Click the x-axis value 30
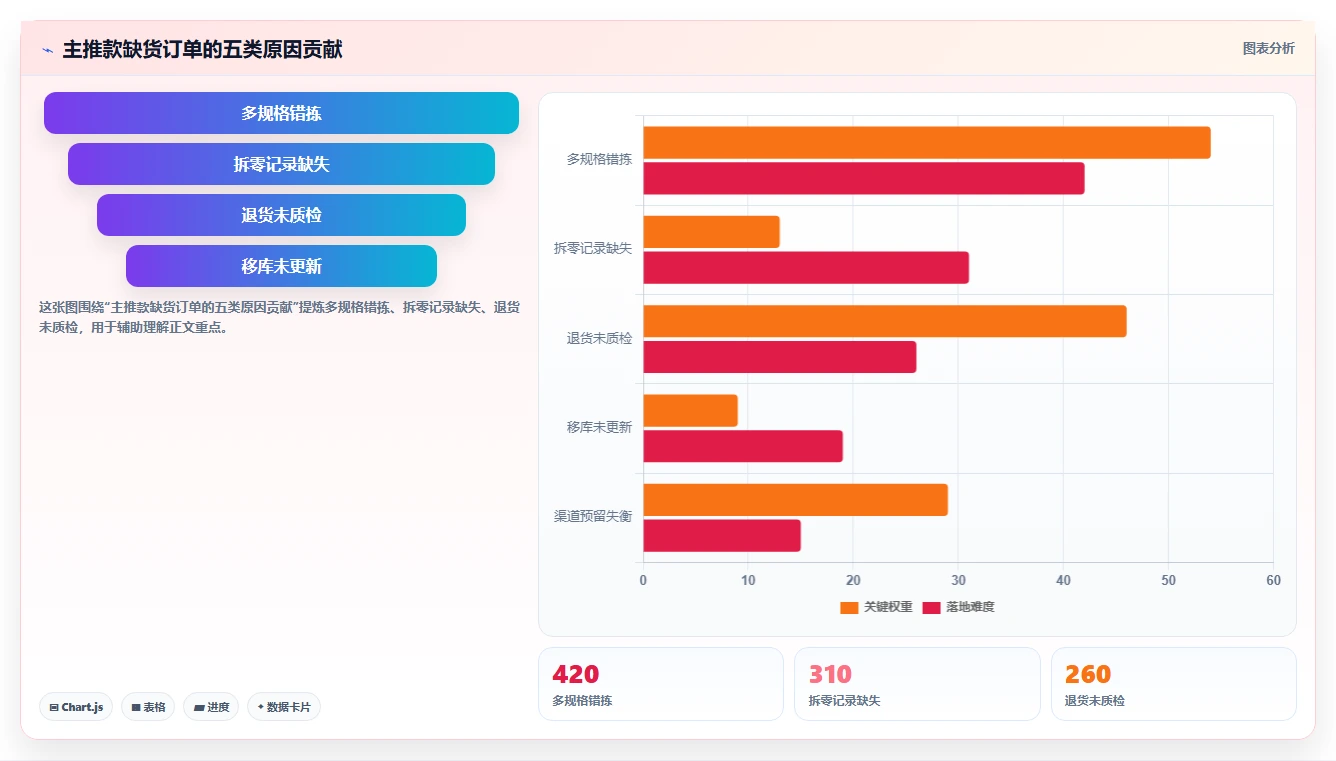This screenshot has width=1336, height=761. coord(958,581)
